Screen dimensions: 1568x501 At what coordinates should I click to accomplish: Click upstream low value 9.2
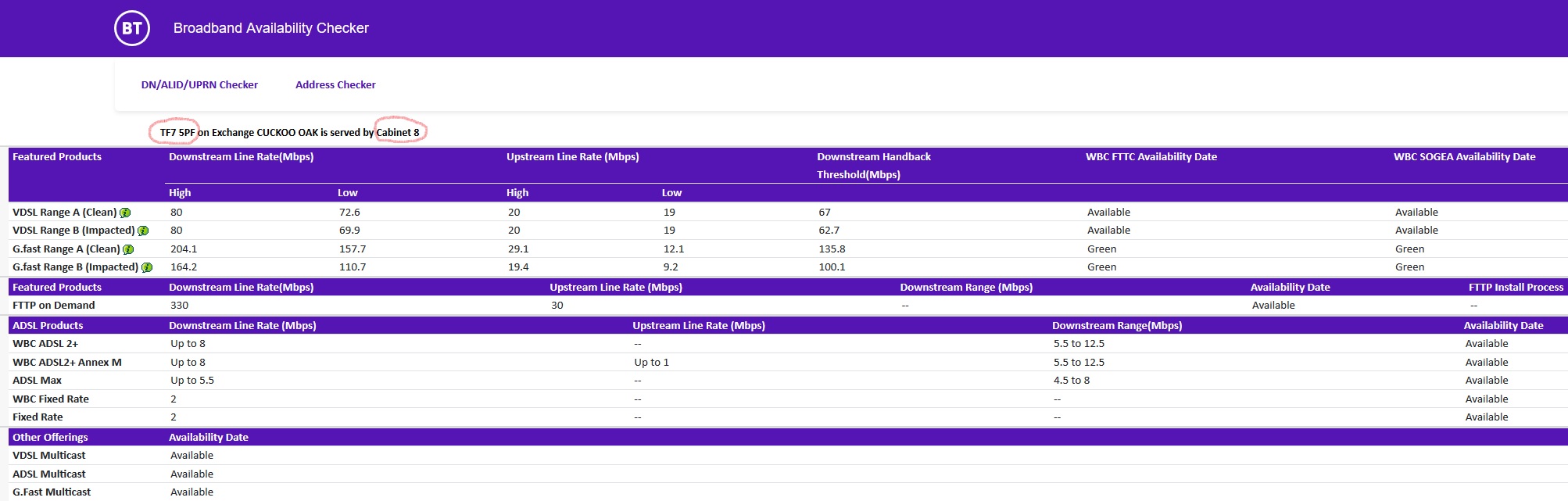pyautogui.click(x=671, y=267)
